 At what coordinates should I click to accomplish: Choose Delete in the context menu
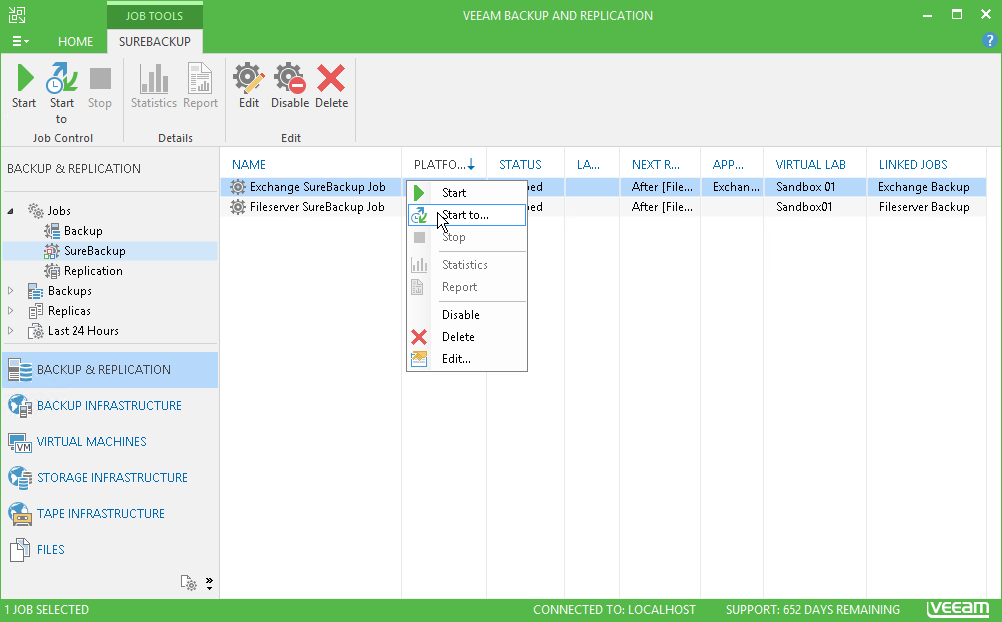466,337
